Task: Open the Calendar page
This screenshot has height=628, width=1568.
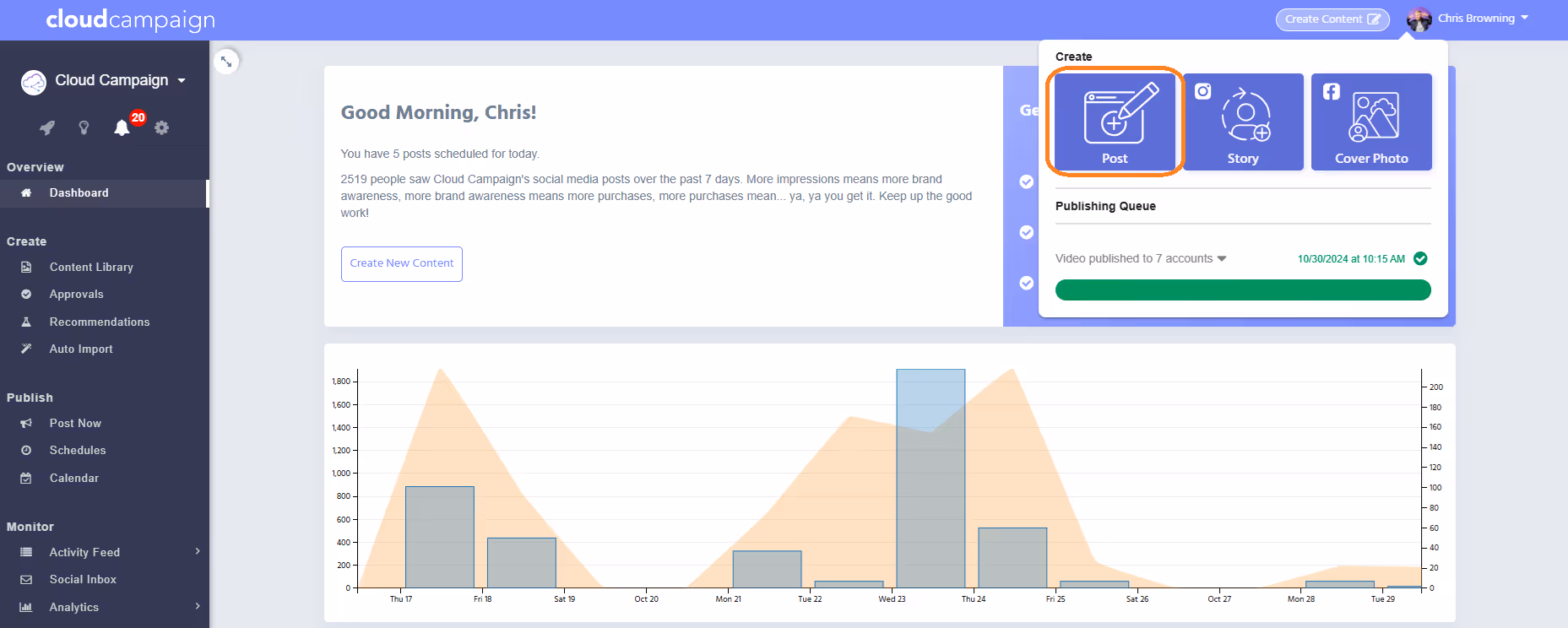Action: (x=74, y=478)
